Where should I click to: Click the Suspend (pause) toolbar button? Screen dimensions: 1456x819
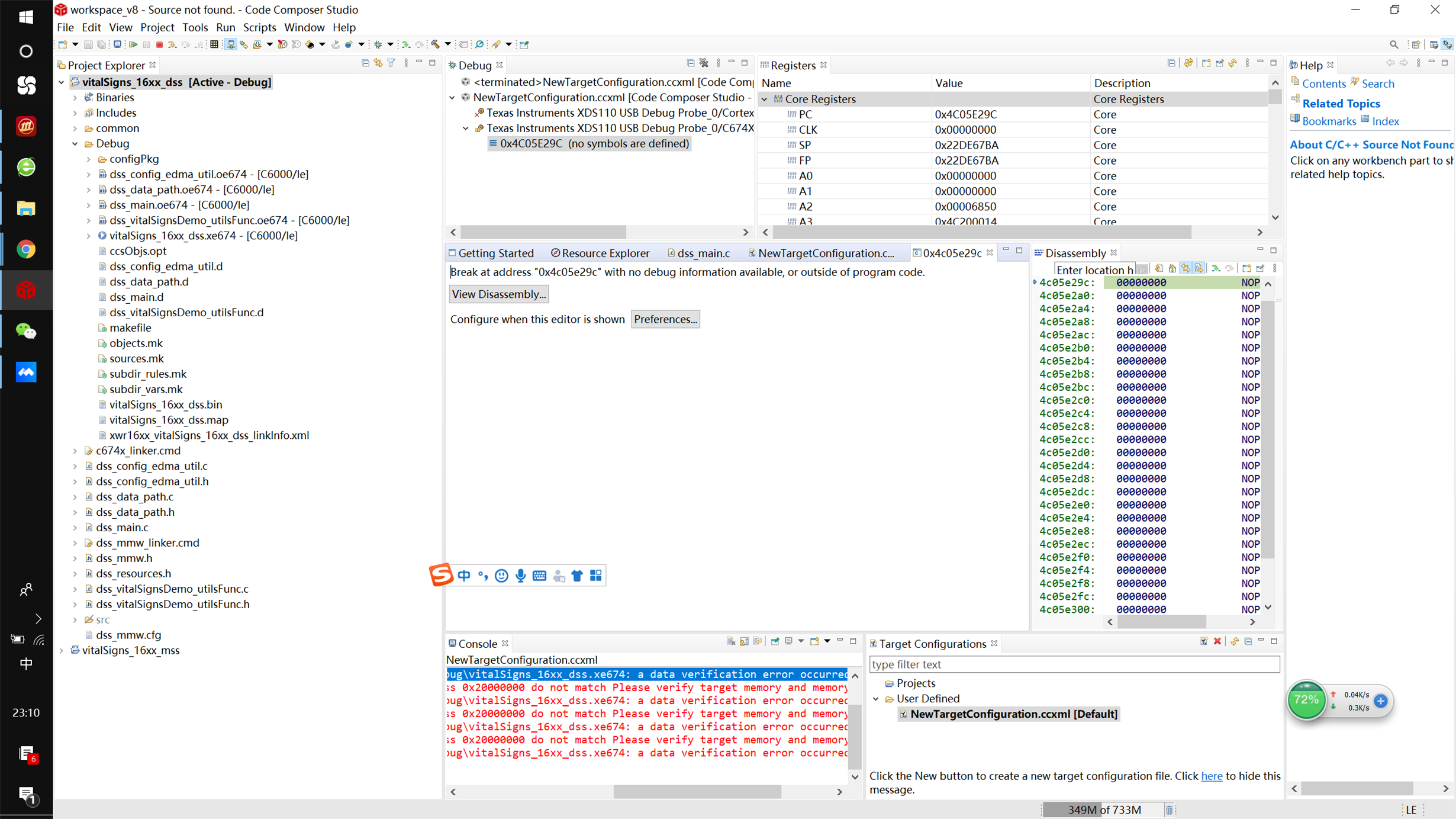[x=146, y=44]
